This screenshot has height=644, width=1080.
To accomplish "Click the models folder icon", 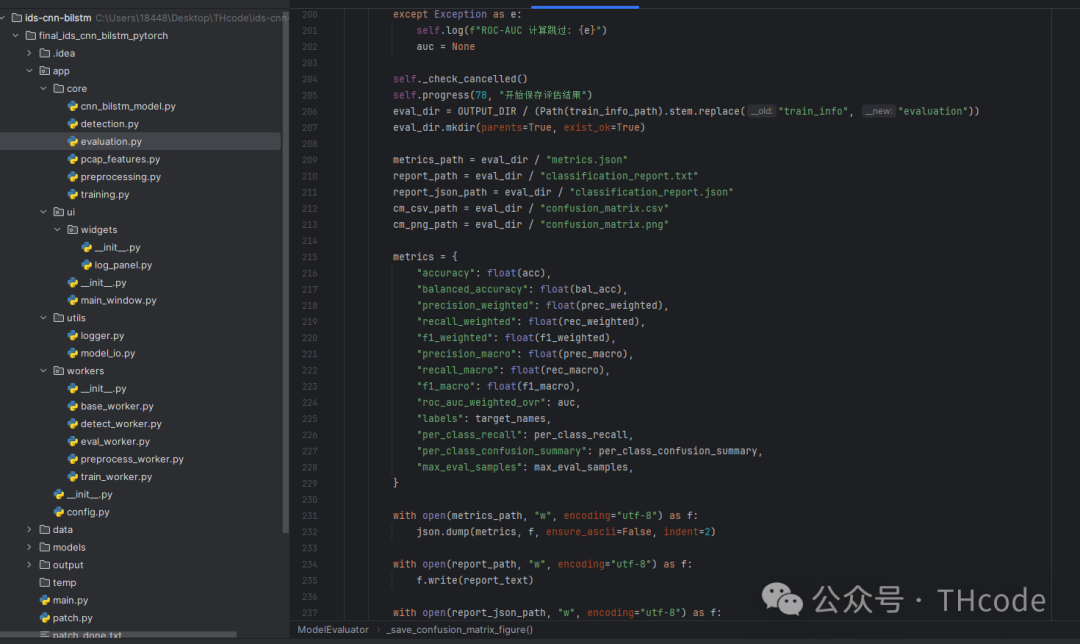I will coord(45,547).
